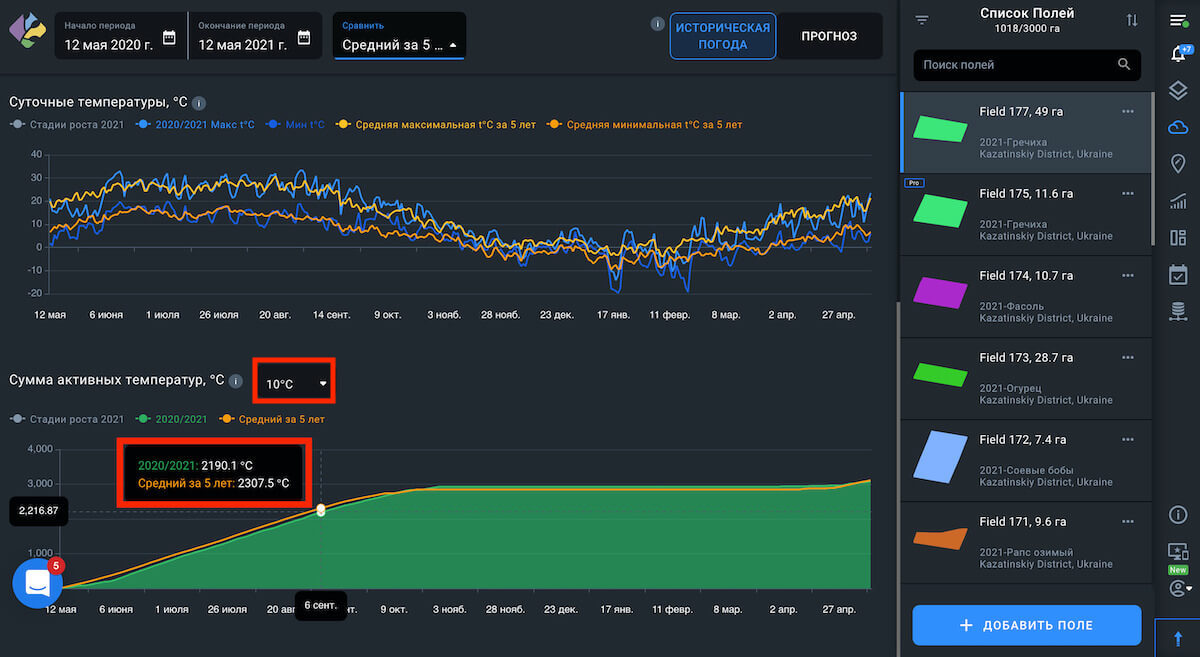Select the weather cloud icon in sidebar
This screenshot has height=657, width=1200.
coord(1177,127)
